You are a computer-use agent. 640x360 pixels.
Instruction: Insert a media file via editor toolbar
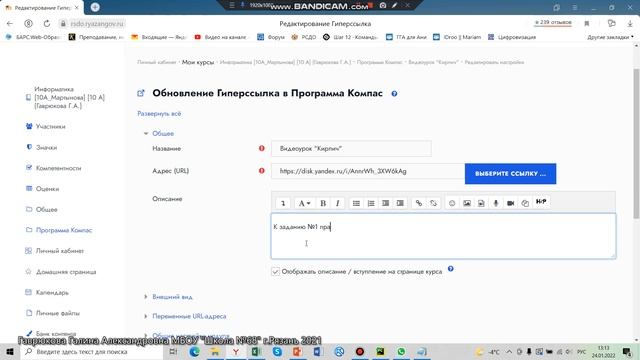482,203
